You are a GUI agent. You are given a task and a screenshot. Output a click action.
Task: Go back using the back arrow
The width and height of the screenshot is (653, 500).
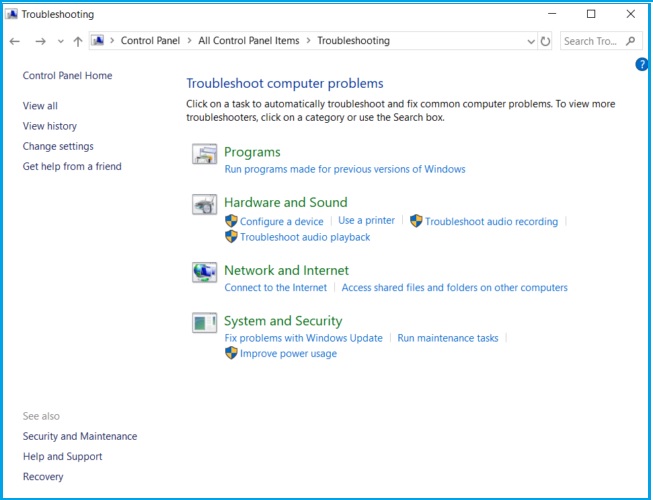point(15,41)
